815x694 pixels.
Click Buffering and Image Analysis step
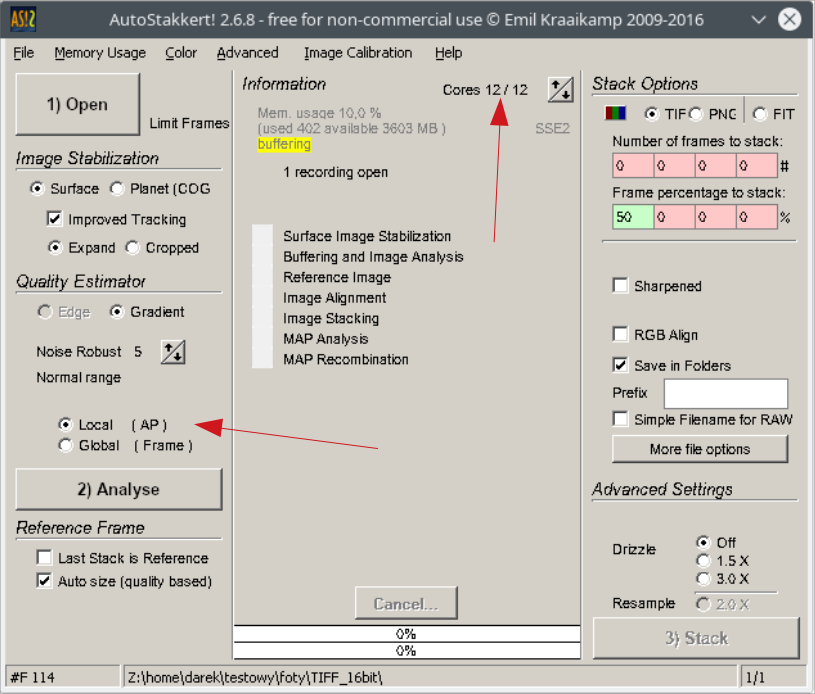373,257
